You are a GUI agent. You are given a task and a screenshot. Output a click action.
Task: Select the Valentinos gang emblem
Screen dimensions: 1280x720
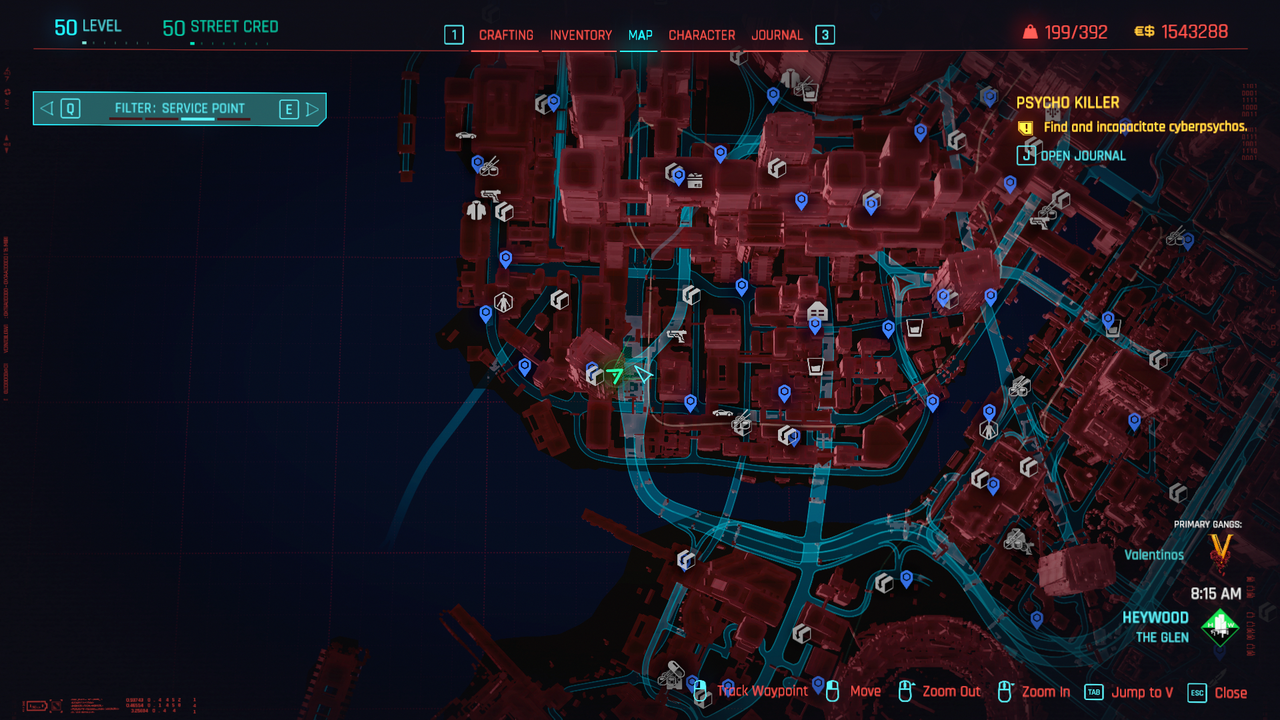pyautogui.click(x=1221, y=548)
